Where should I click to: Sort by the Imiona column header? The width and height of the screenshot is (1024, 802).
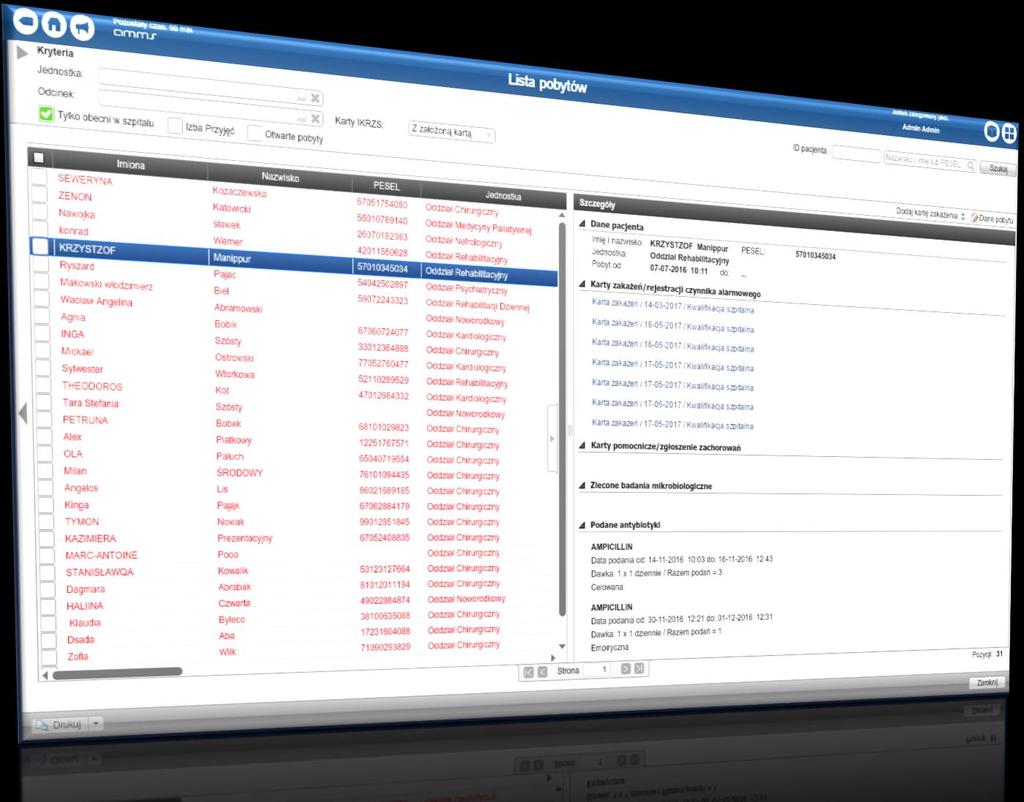click(x=131, y=165)
